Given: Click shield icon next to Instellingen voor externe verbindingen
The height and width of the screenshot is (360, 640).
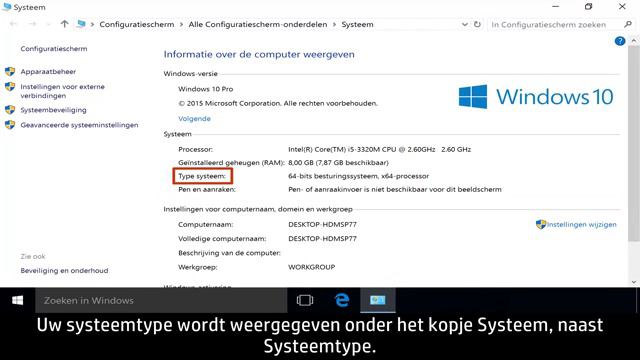Looking at the screenshot, I should point(10,87).
